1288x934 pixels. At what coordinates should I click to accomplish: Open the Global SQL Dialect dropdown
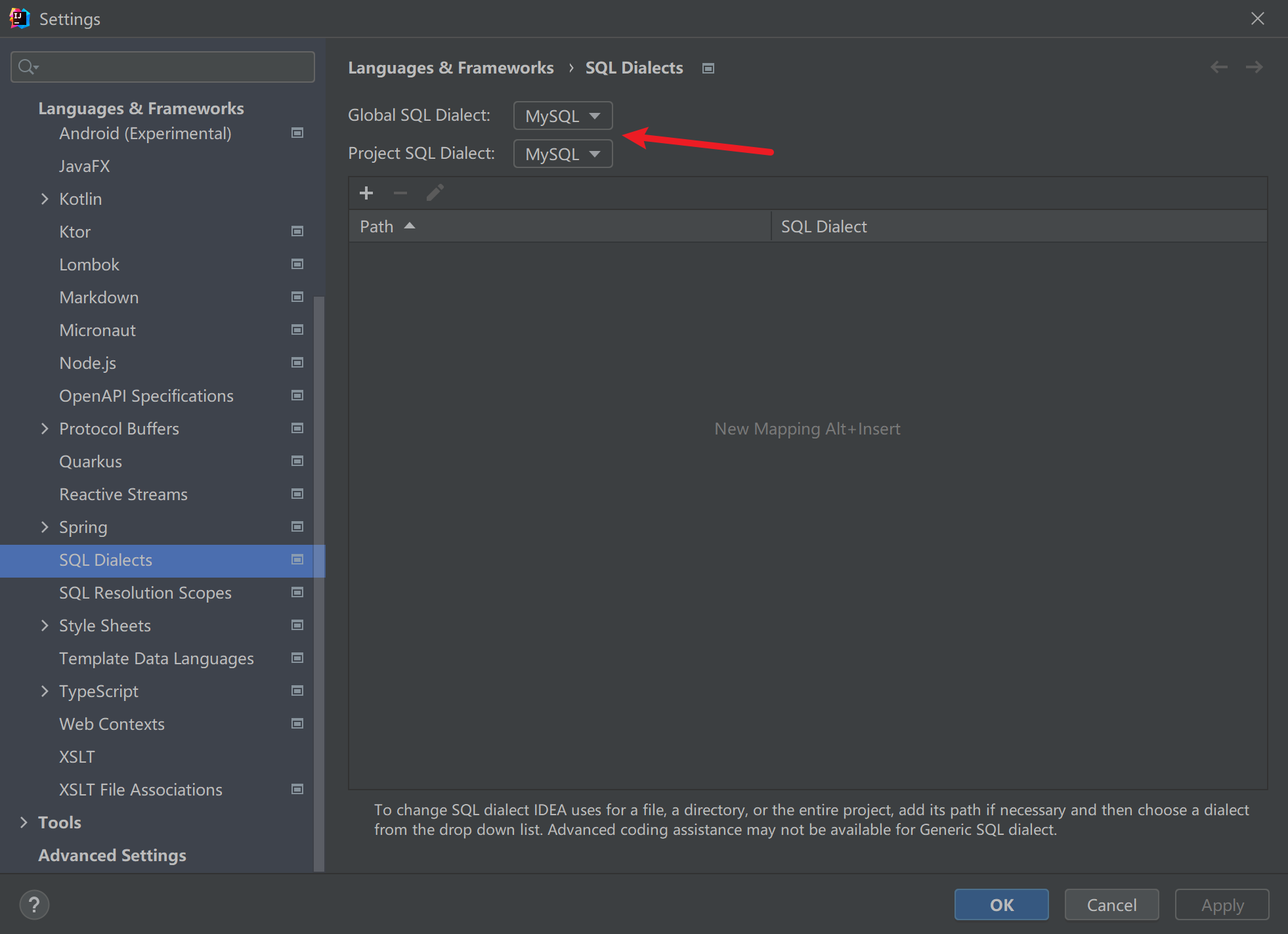[x=563, y=116]
